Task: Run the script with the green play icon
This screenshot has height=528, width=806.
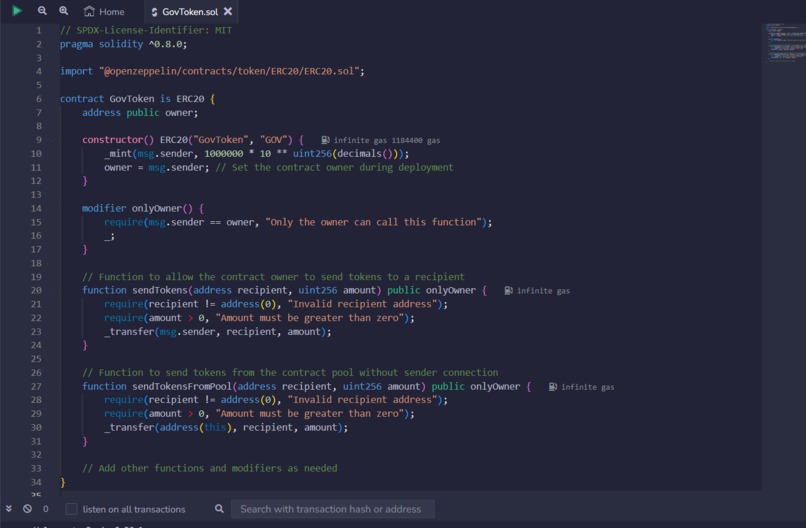Action: tap(17, 11)
